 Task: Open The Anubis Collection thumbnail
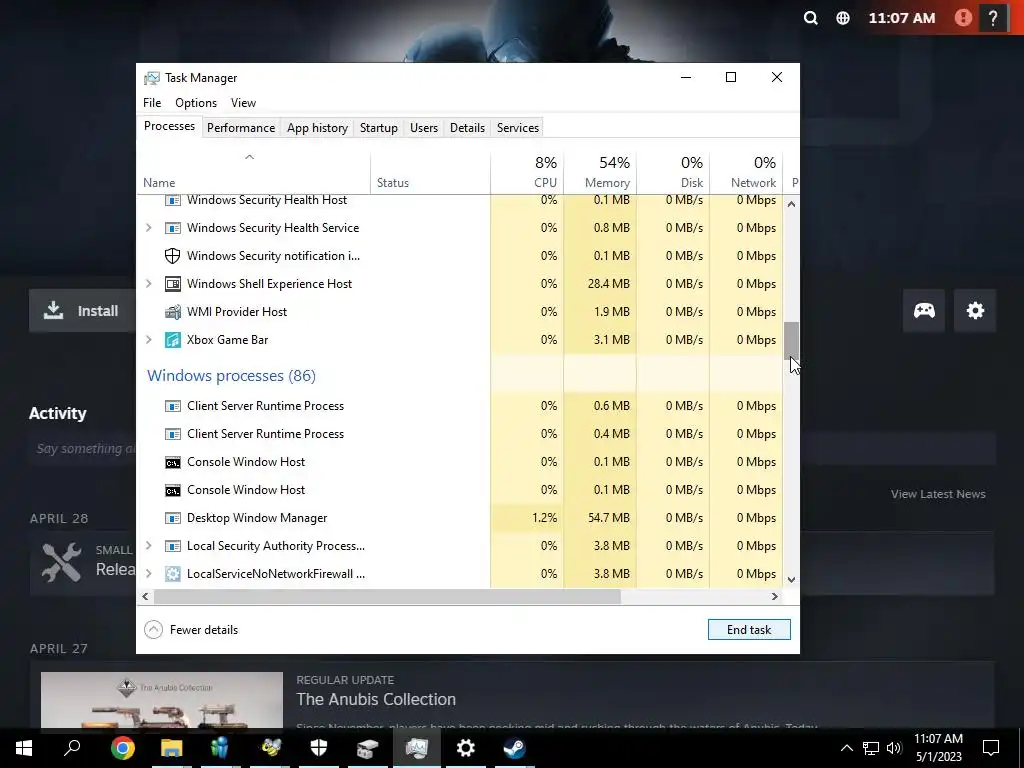click(x=162, y=699)
